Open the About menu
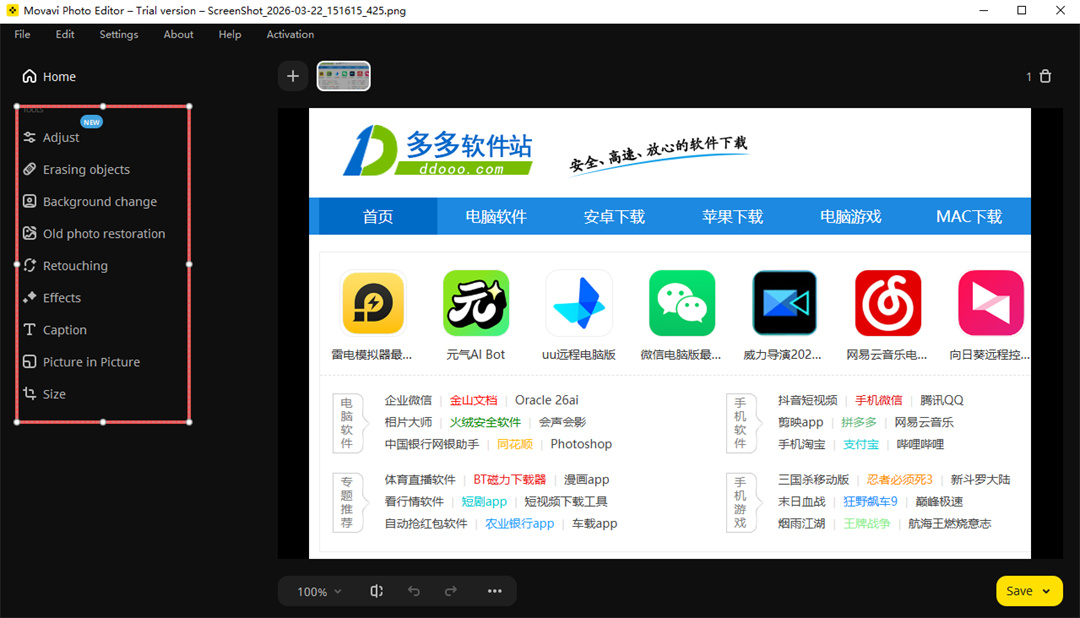Screen dimensions: 1080x618 click(178, 34)
